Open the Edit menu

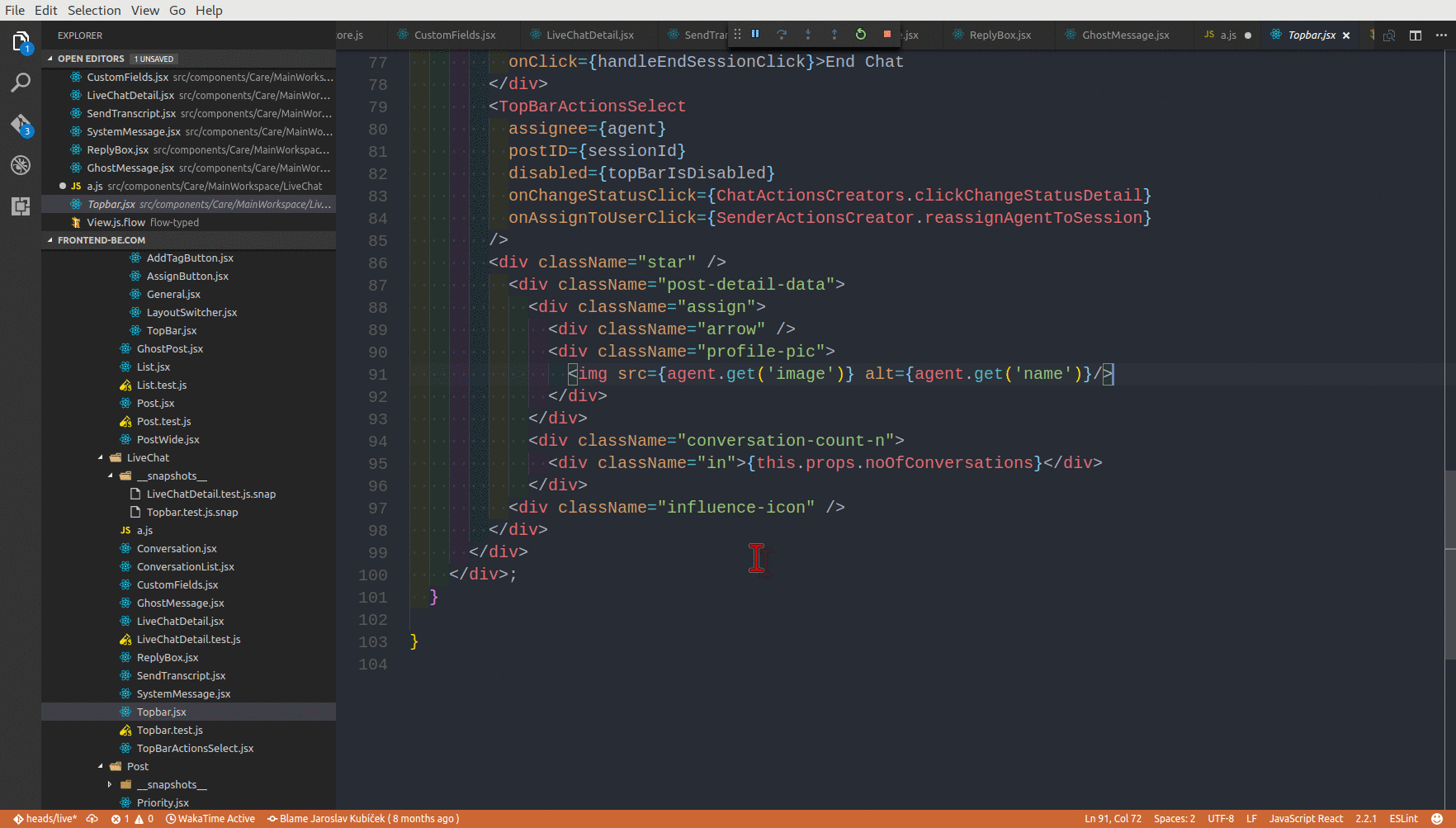click(46, 10)
